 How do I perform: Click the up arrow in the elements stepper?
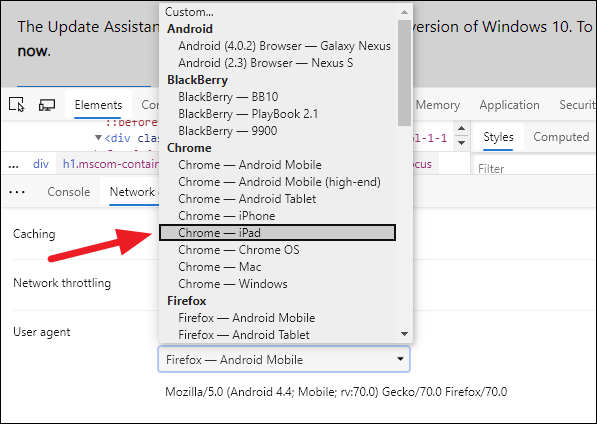tap(461, 128)
